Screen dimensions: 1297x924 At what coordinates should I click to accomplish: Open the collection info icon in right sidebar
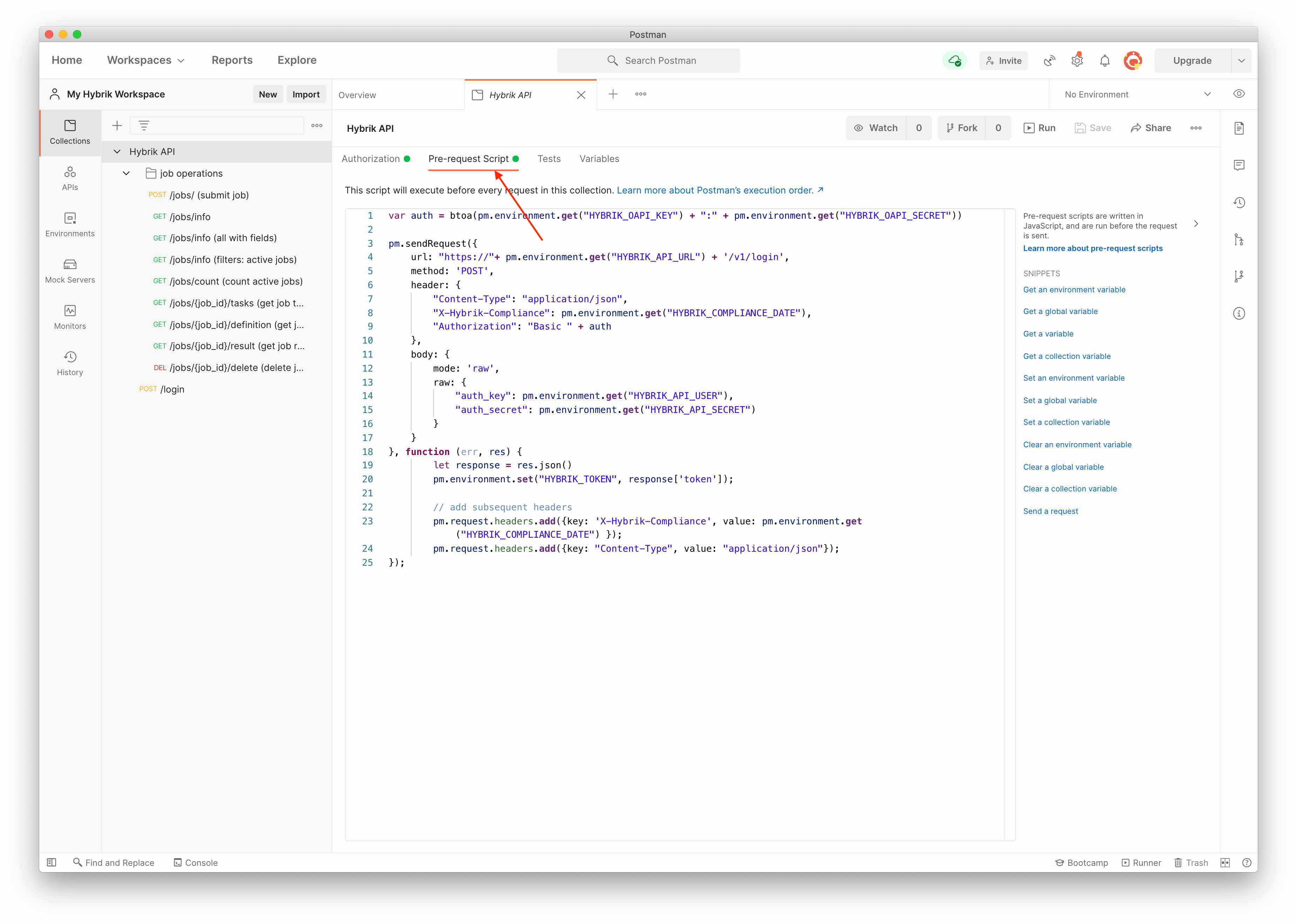pyautogui.click(x=1239, y=313)
